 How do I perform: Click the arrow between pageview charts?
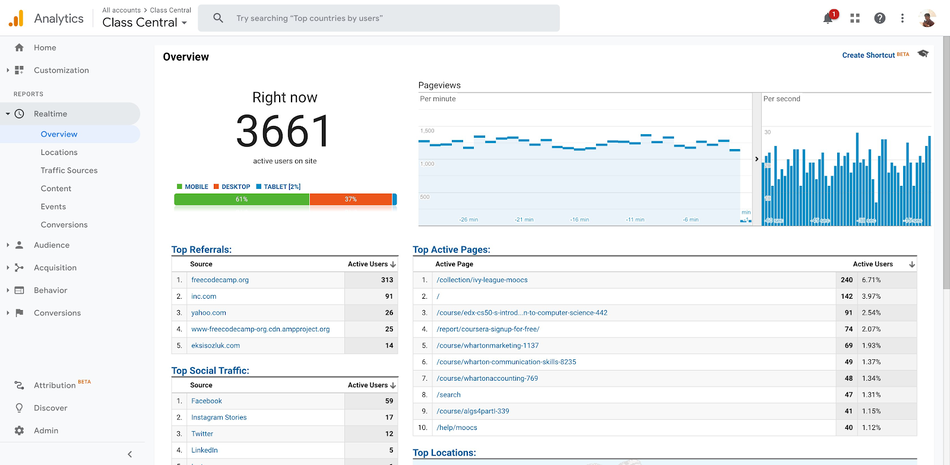click(756, 159)
